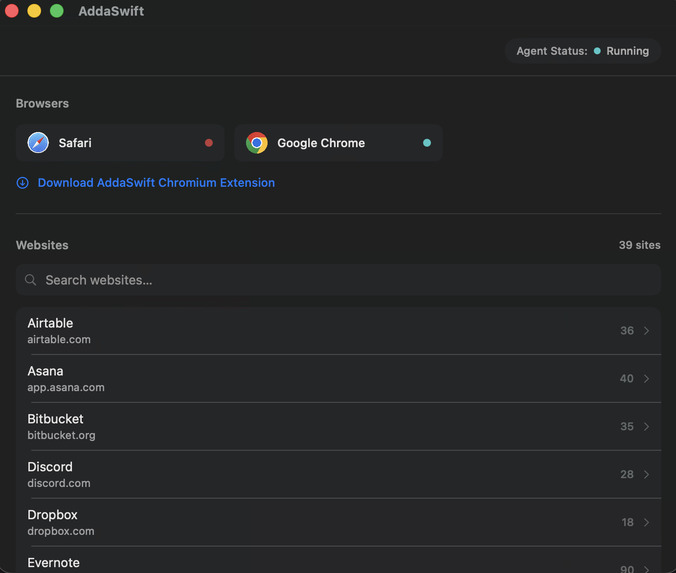676x573 pixels.
Task: Expand the Discord row chevron
Action: [x=646, y=474]
